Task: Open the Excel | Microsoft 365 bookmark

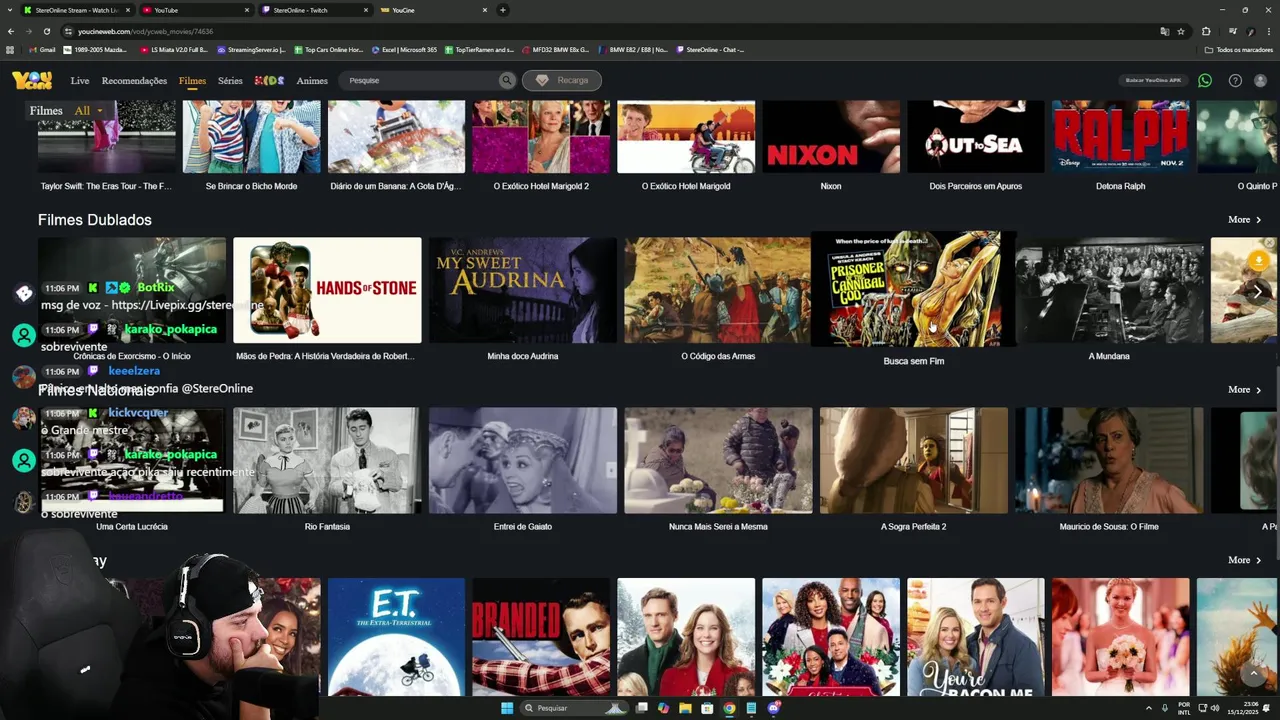Action: point(404,49)
